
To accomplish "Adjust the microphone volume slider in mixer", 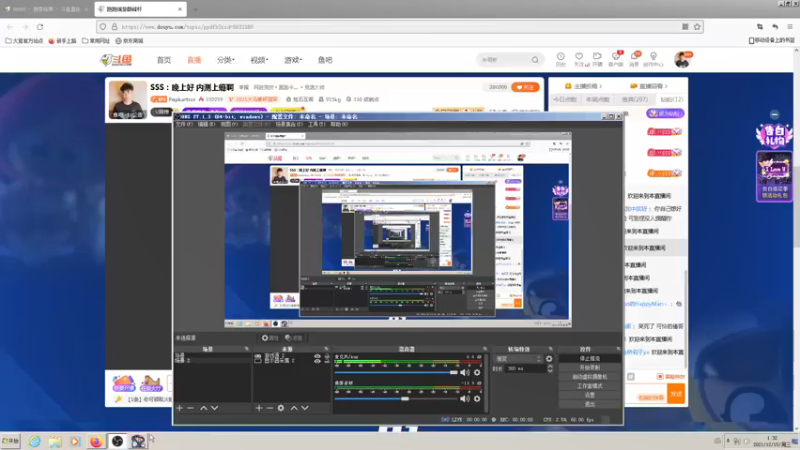I will click(396, 372).
